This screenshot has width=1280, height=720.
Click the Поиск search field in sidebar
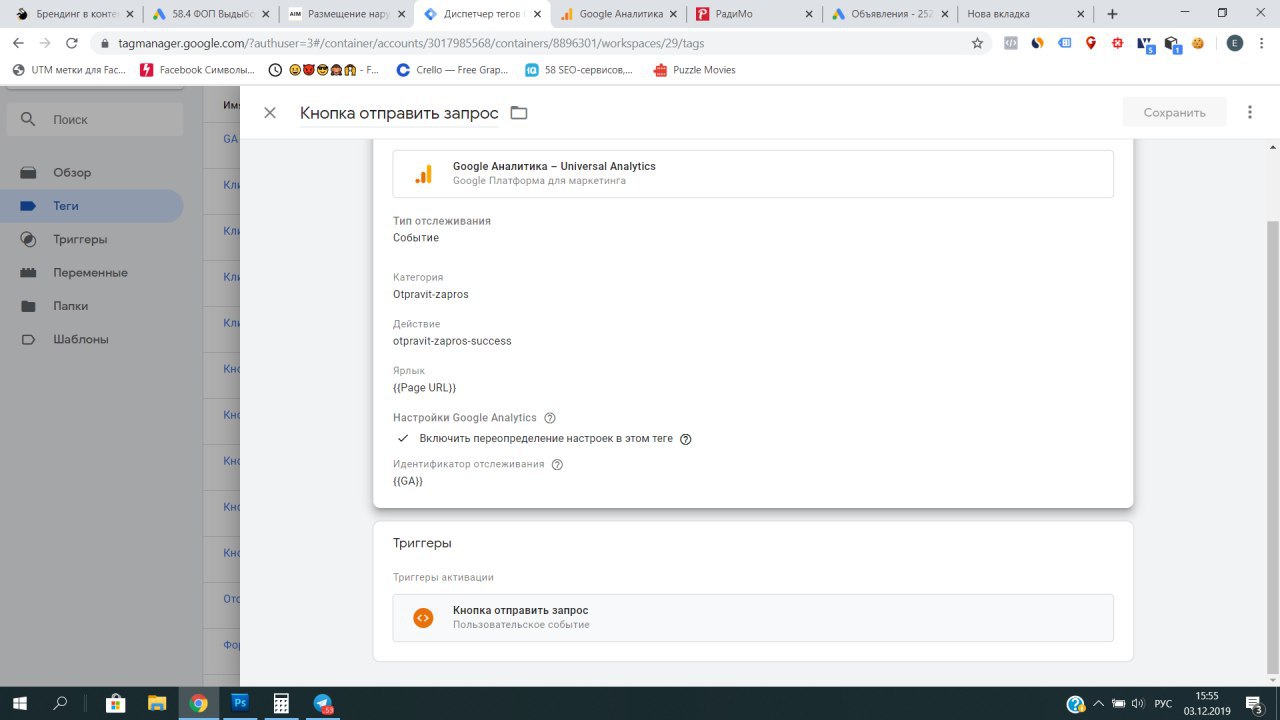coord(95,119)
